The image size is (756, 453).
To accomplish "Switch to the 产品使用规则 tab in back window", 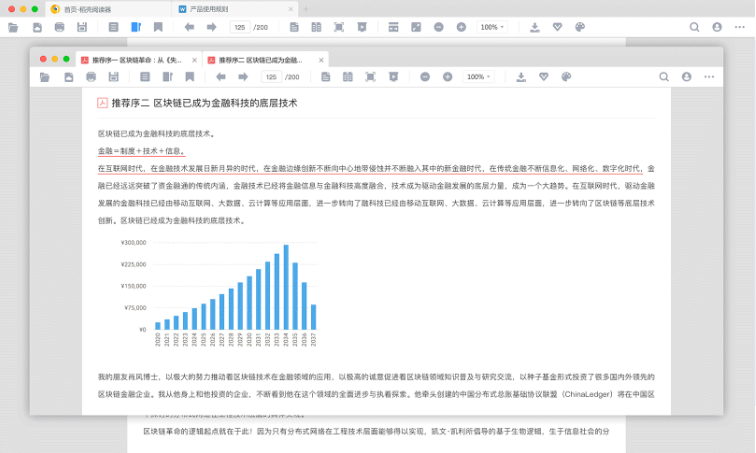I will [232, 9].
